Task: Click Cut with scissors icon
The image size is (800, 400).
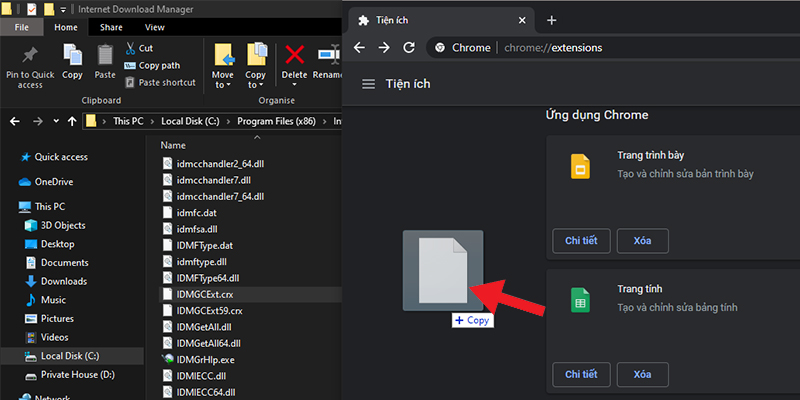Action: pyautogui.click(x=139, y=48)
